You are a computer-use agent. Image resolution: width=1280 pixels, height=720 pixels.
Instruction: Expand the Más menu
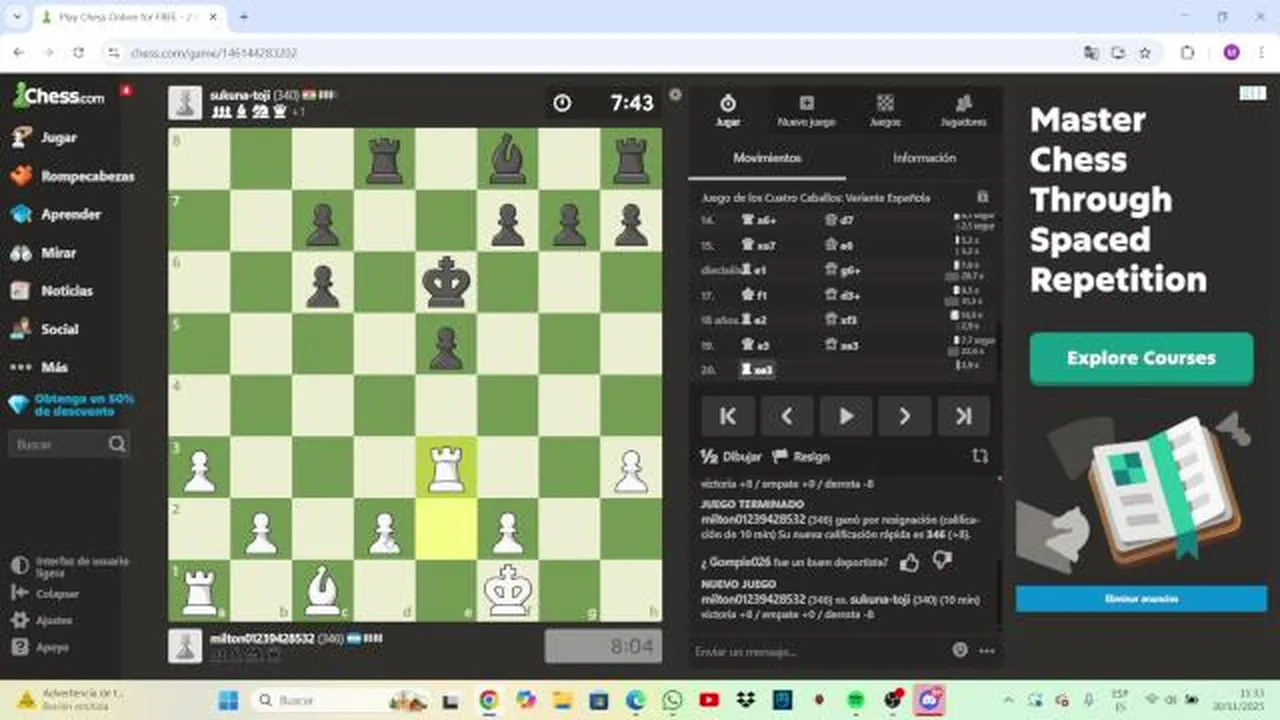(40, 367)
